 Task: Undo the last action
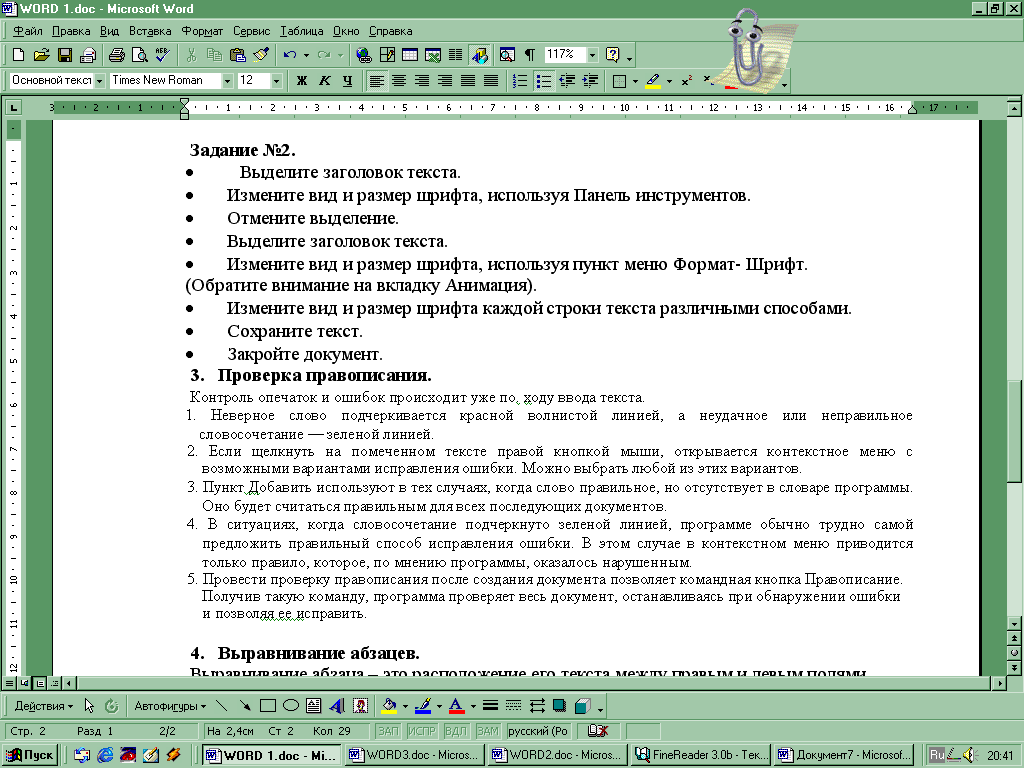click(290, 55)
